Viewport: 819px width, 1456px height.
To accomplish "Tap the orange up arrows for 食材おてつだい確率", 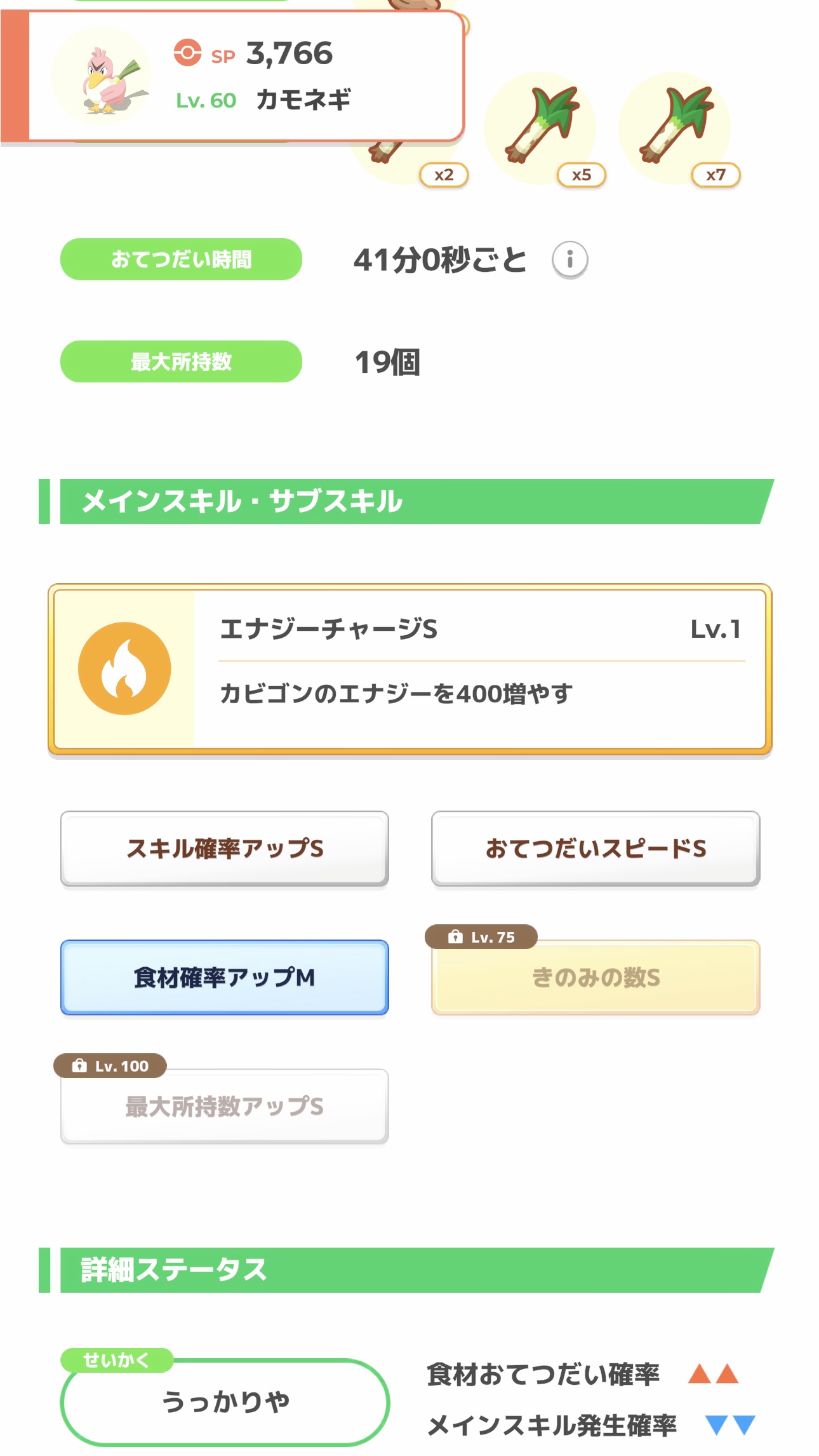I will (x=713, y=1374).
